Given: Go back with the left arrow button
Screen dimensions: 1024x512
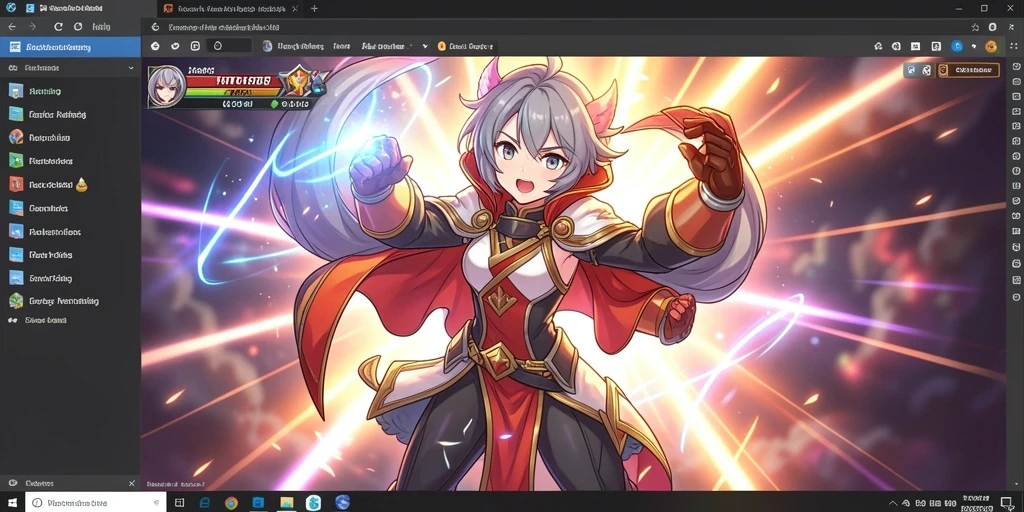Looking at the screenshot, I should [x=11, y=27].
